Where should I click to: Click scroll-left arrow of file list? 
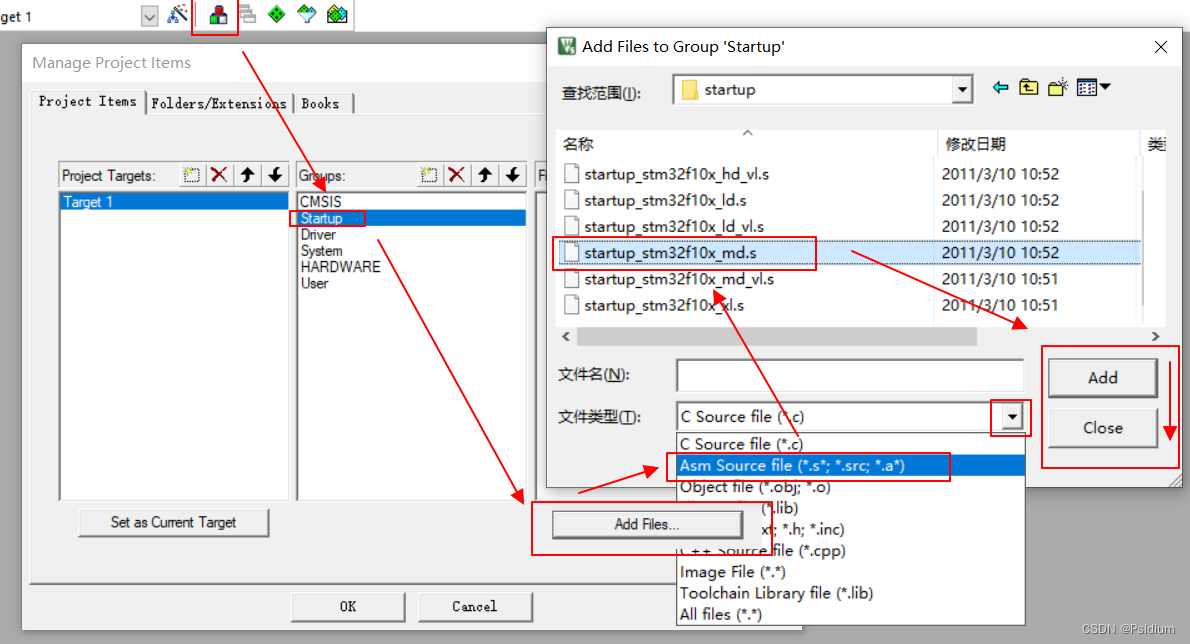click(566, 336)
